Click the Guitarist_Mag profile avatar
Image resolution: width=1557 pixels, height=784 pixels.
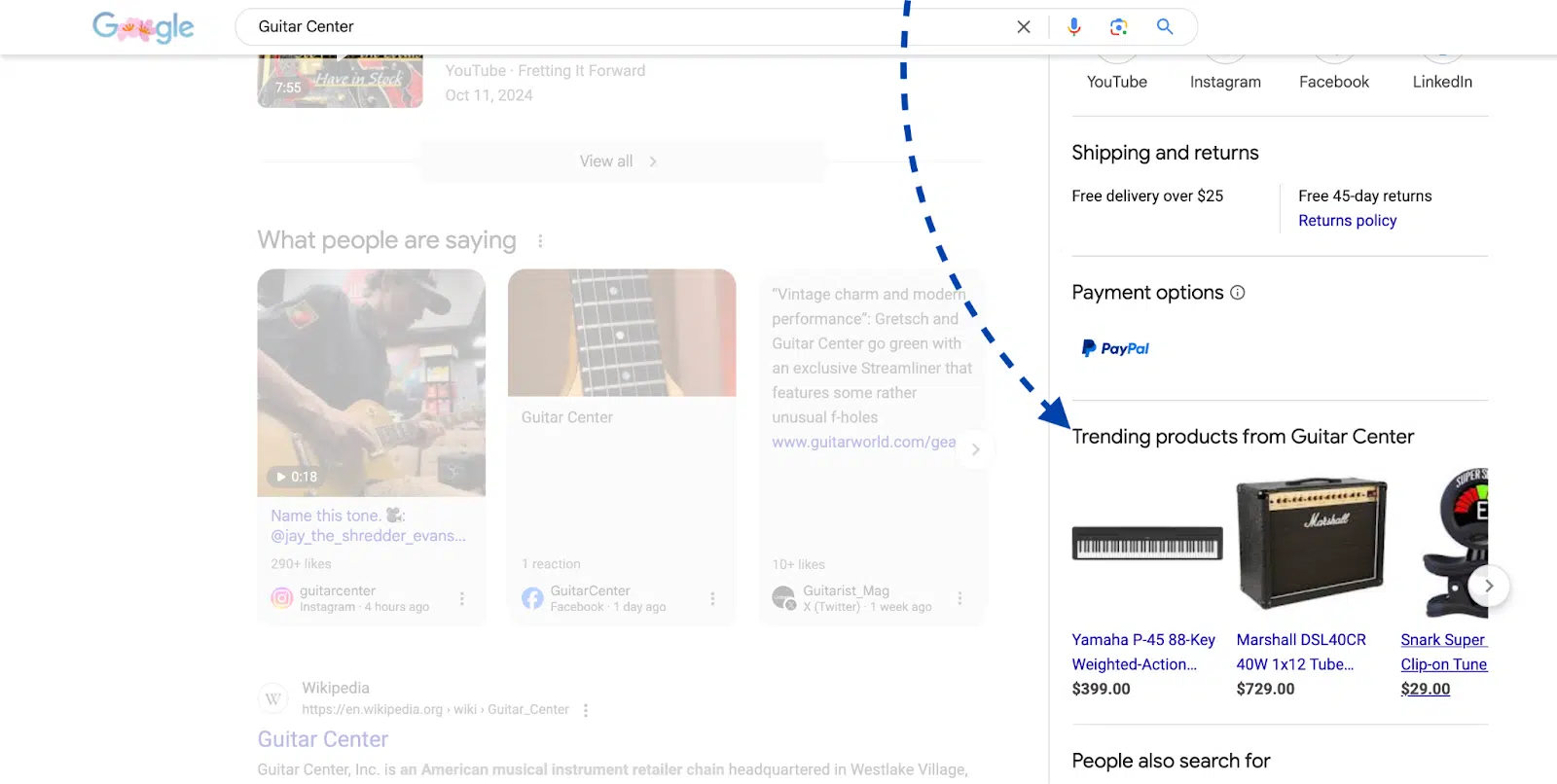(x=783, y=598)
